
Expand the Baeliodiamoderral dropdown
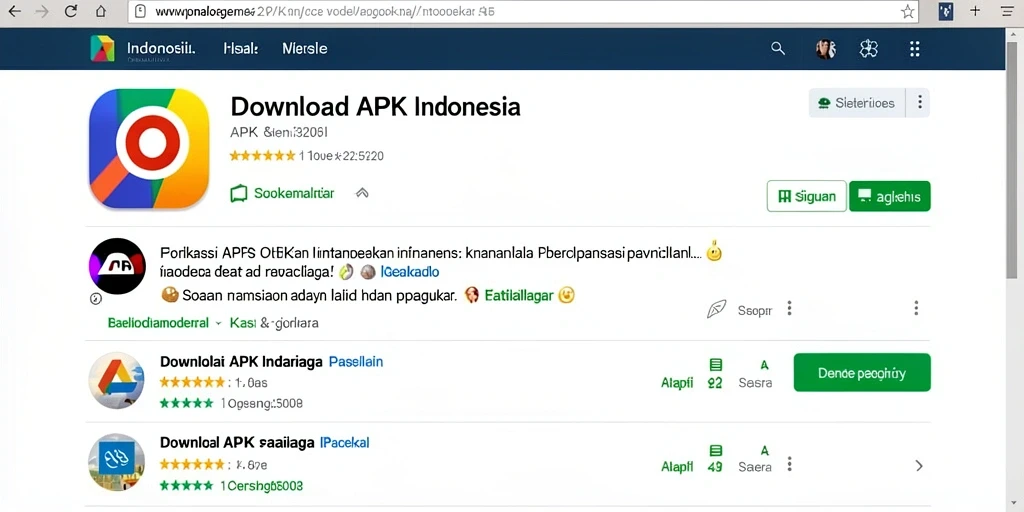(164, 323)
